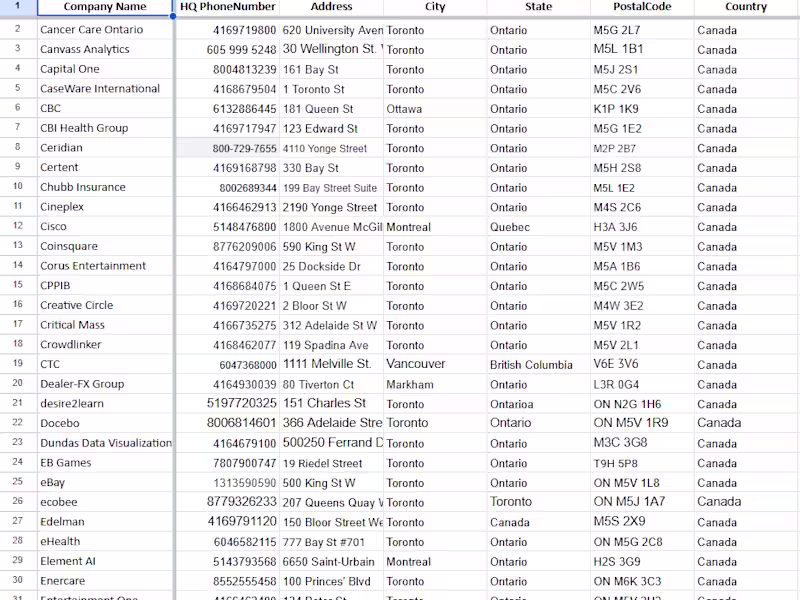The height and width of the screenshot is (600, 800).
Task: Click the CaseWare International cell
Action: click(105, 89)
